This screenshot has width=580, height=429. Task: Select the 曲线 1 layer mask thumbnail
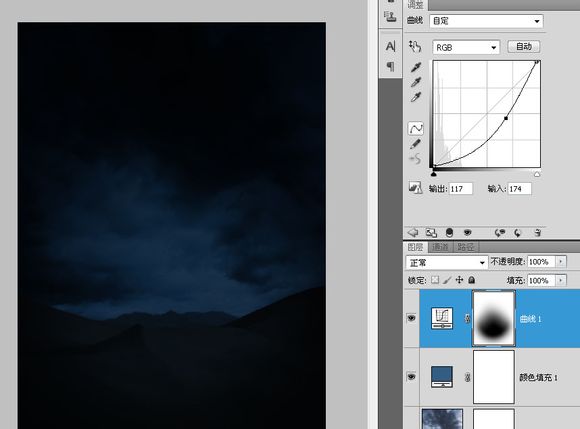click(x=494, y=318)
